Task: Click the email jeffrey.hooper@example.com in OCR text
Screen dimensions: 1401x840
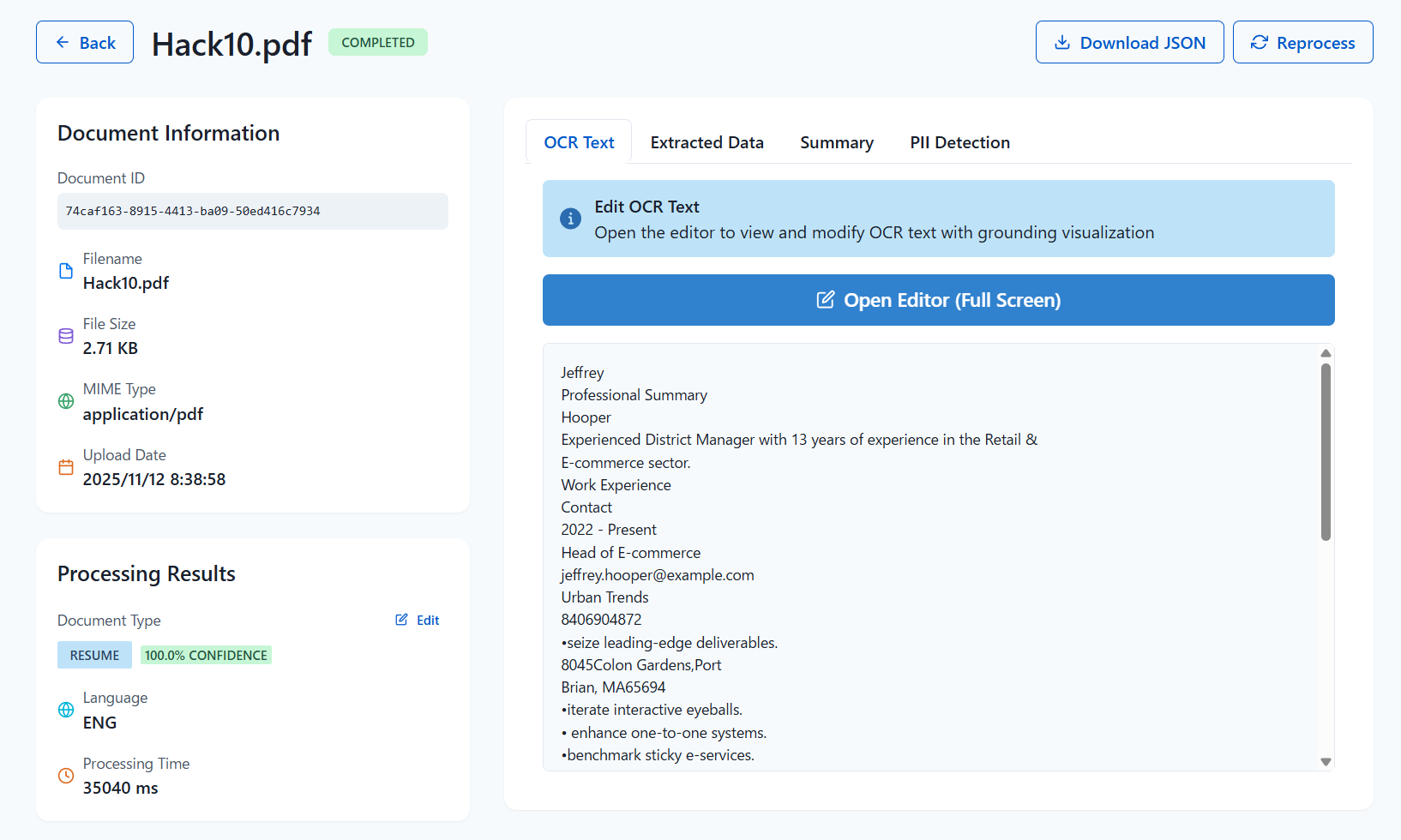Action: (658, 575)
